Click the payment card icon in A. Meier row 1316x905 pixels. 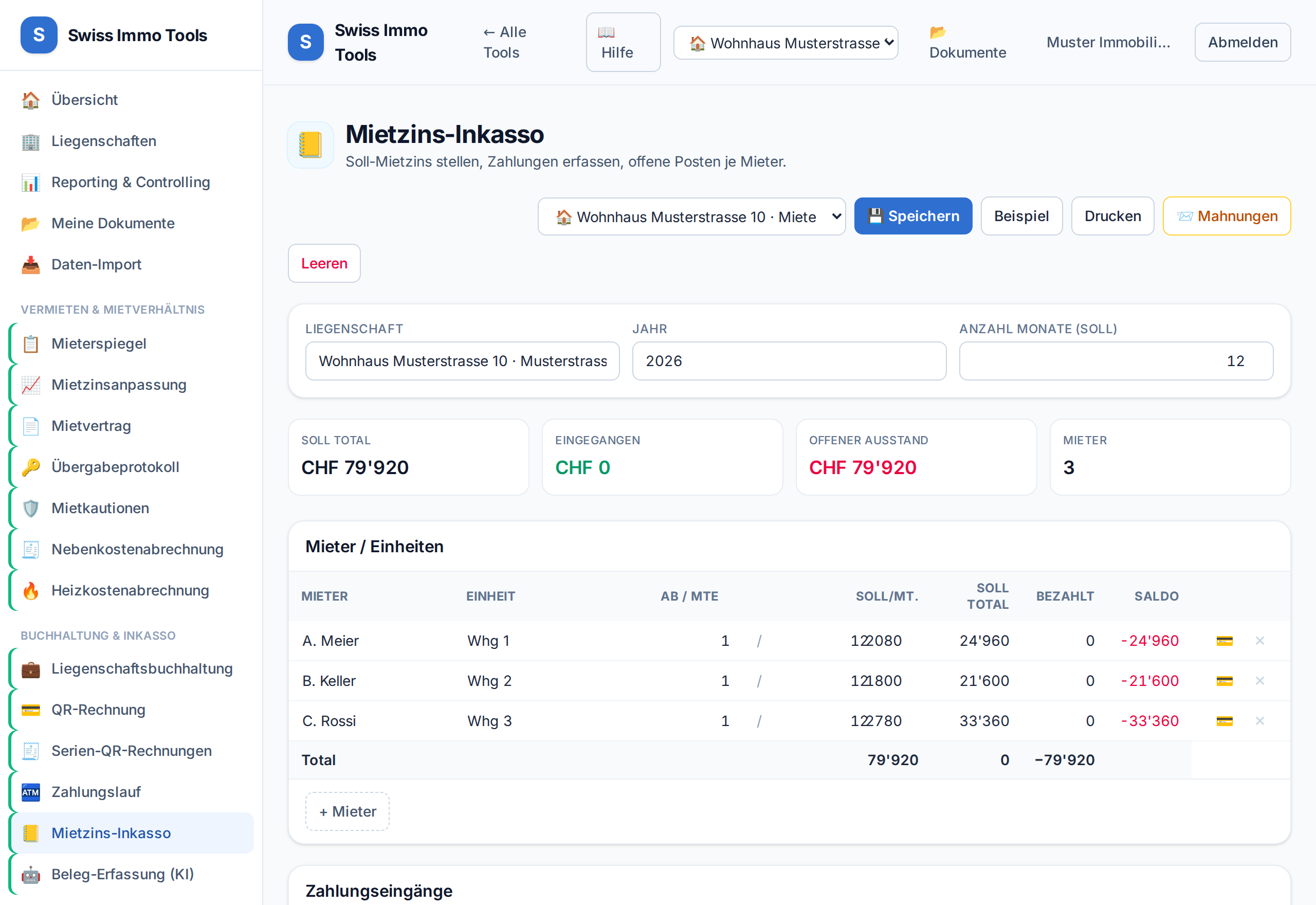(x=1224, y=641)
